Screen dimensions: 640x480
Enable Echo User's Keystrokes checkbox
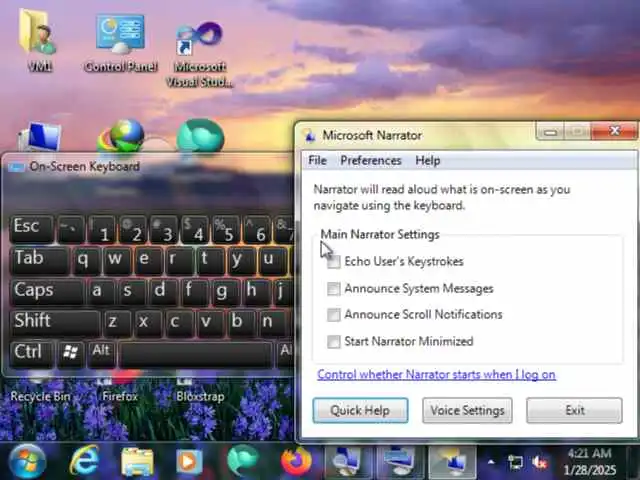point(333,262)
